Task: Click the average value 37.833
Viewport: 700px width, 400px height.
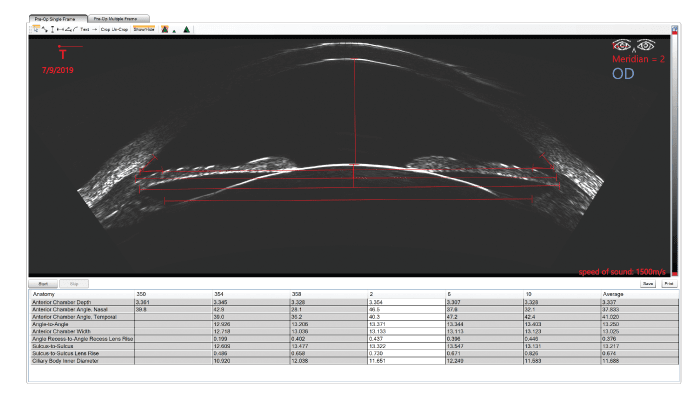Action: tap(611, 309)
